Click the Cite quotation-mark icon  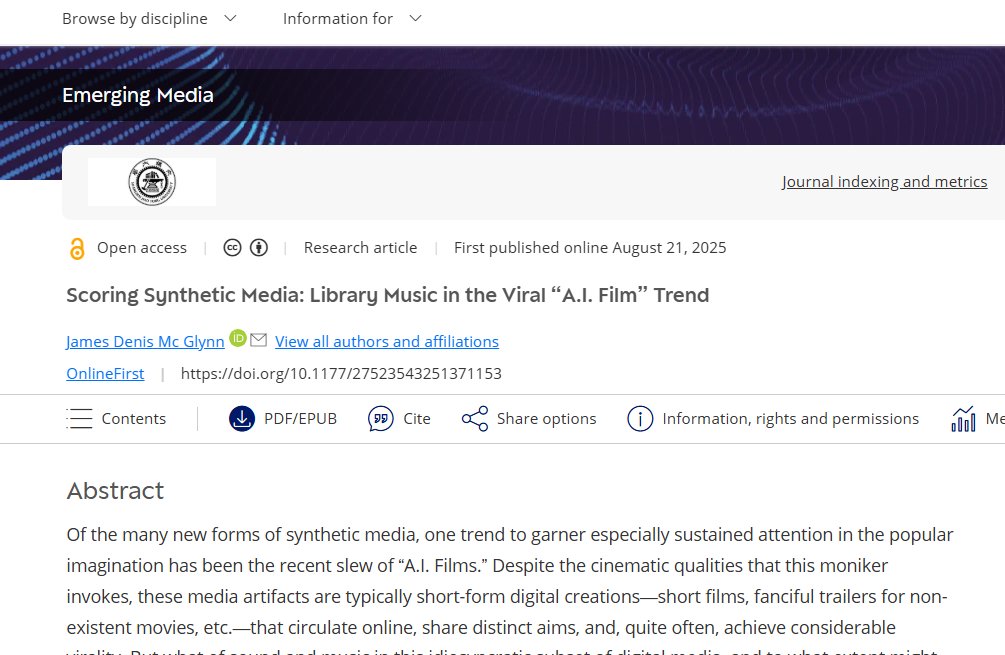point(380,419)
